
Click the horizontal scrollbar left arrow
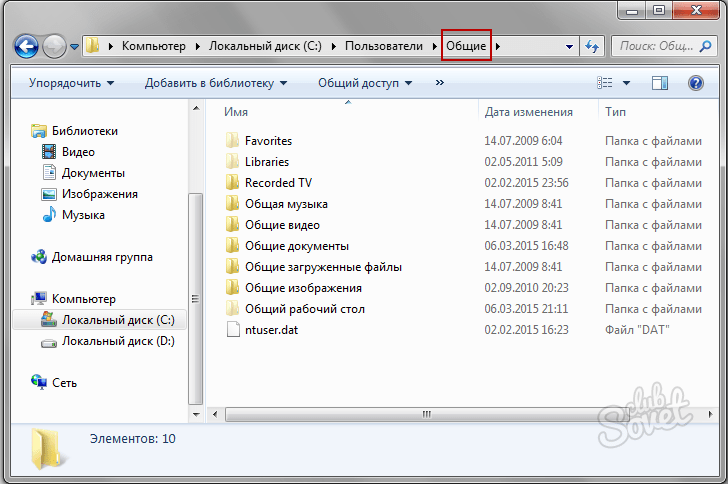click(215, 414)
